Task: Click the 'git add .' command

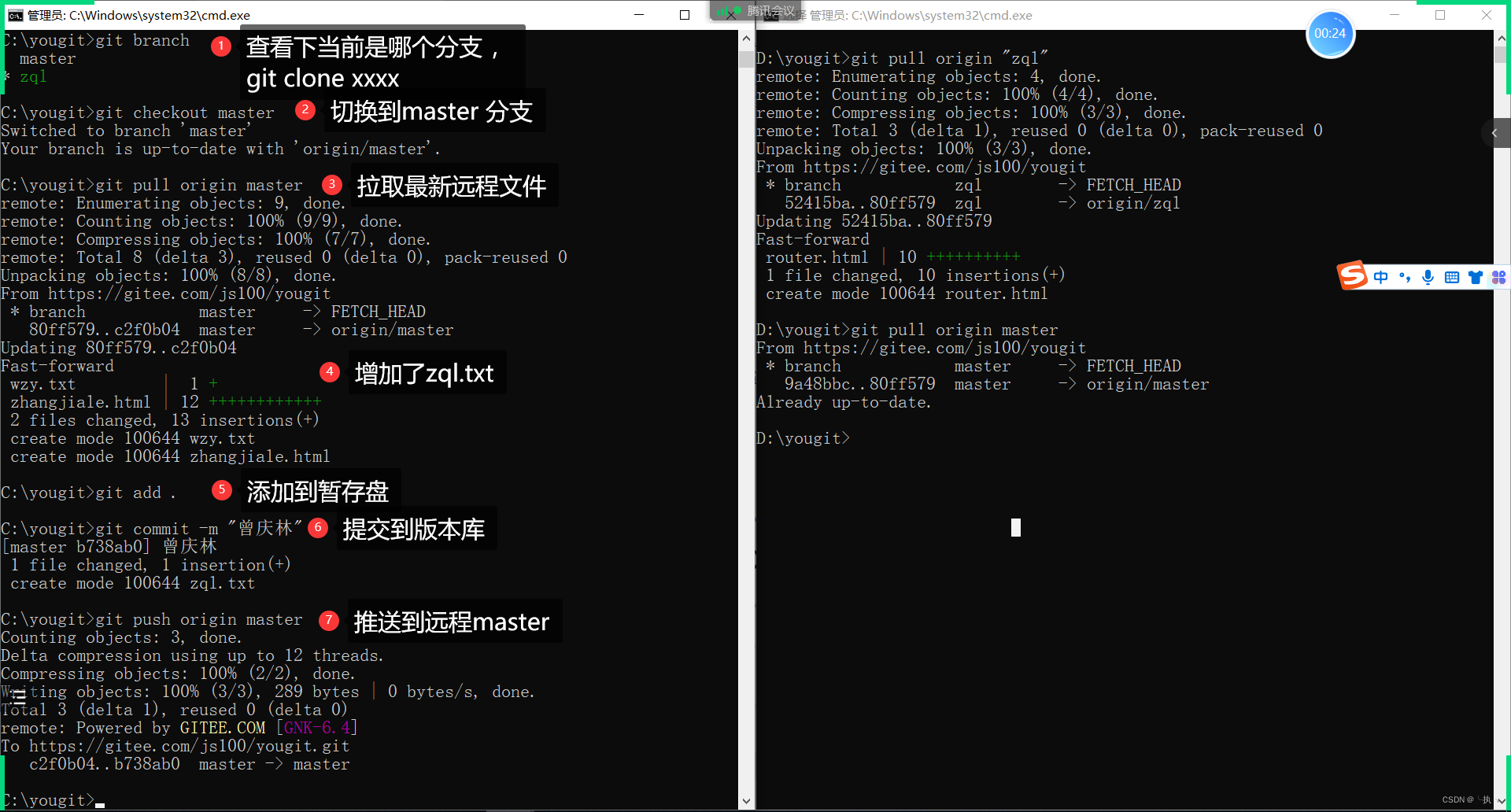Action: click(x=135, y=493)
